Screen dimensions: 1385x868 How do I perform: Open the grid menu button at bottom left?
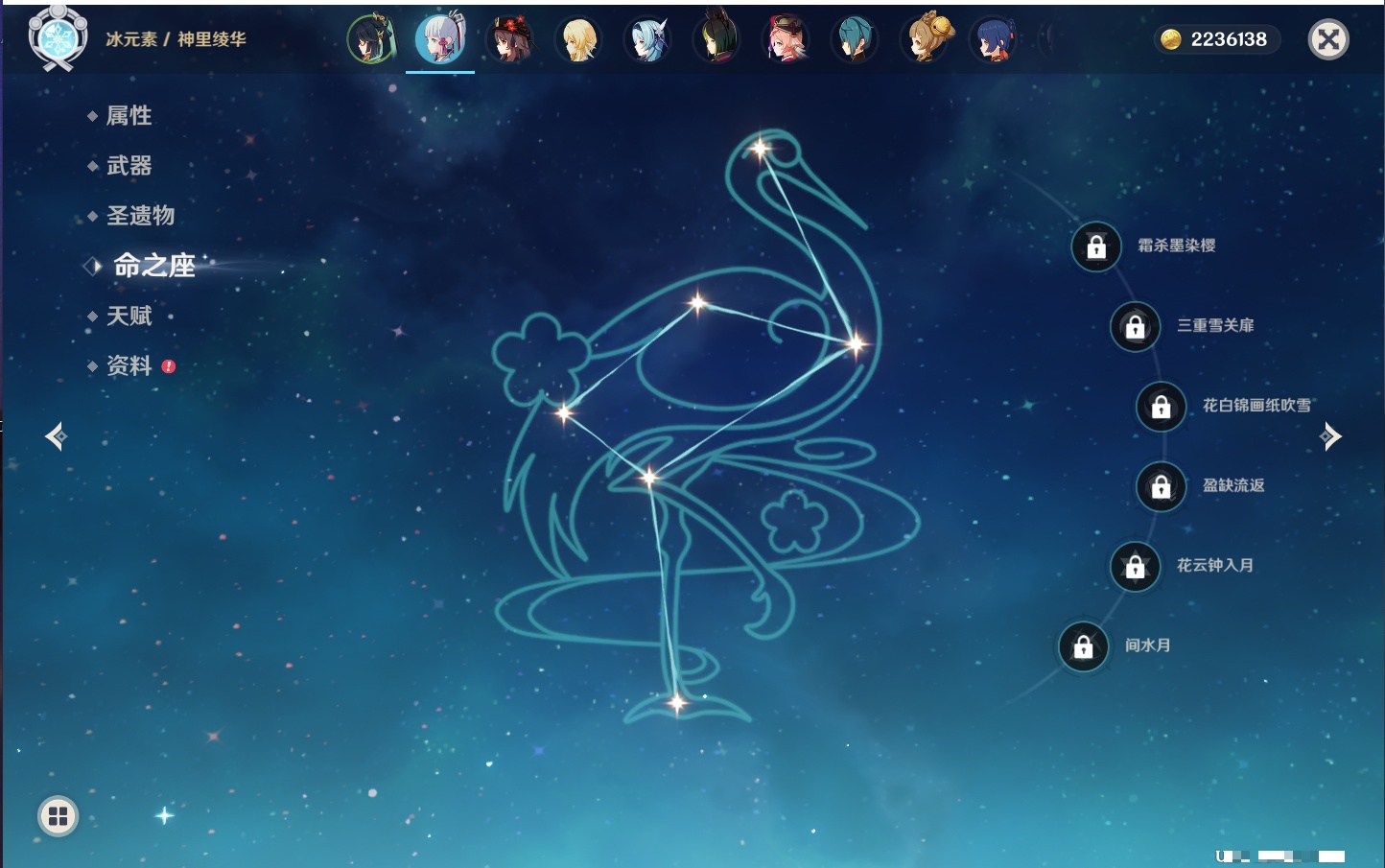coord(58,816)
